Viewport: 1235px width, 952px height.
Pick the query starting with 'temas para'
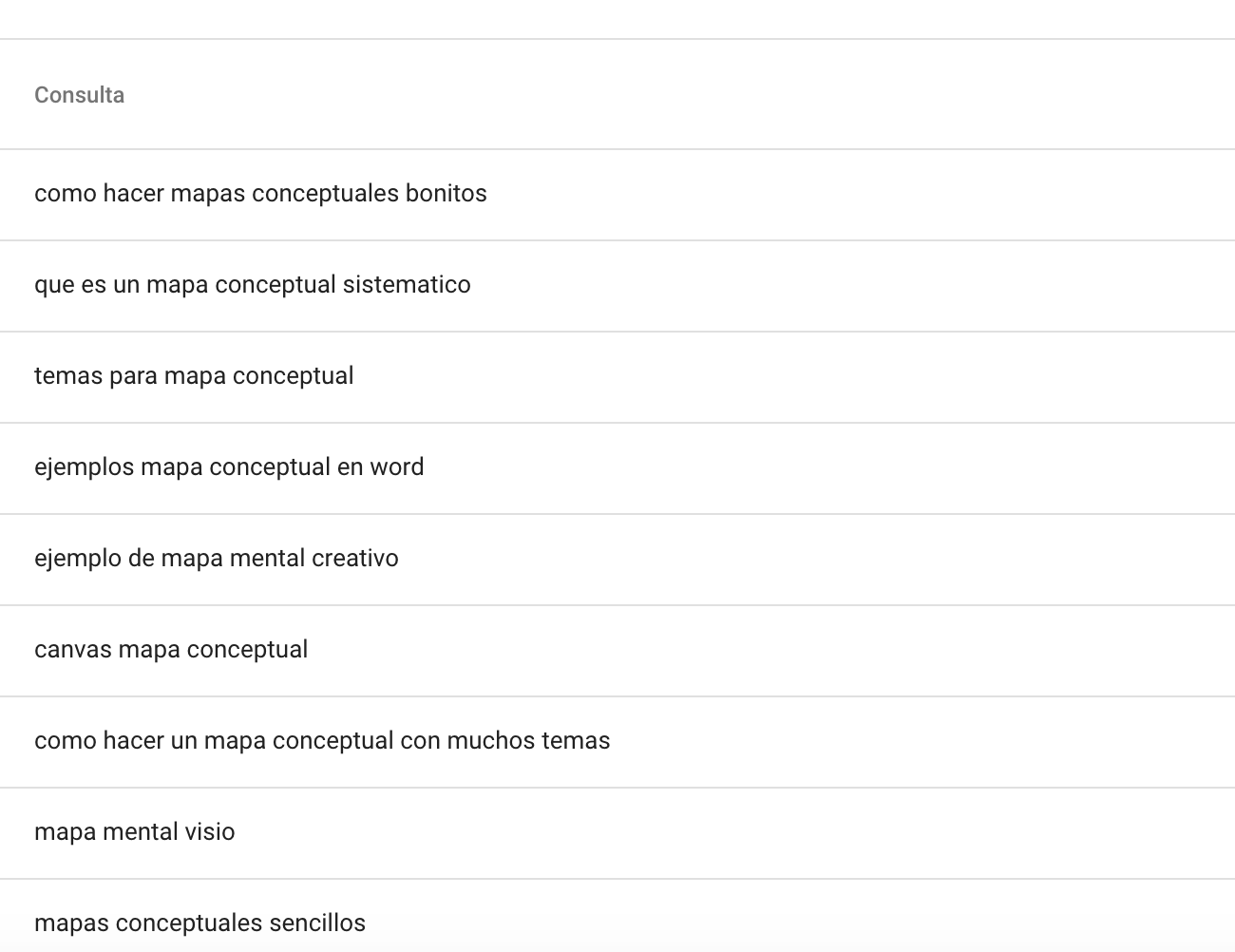pos(617,377)
